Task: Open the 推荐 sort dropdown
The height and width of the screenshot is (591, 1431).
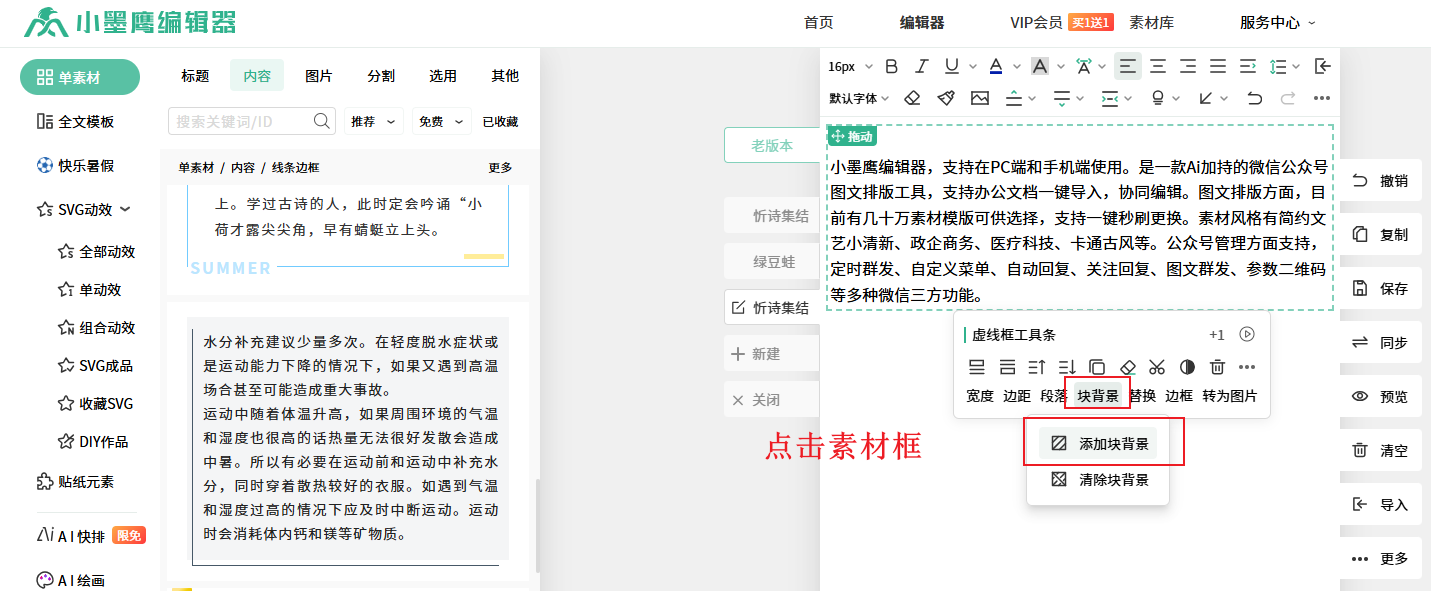Action: point(374,121)
